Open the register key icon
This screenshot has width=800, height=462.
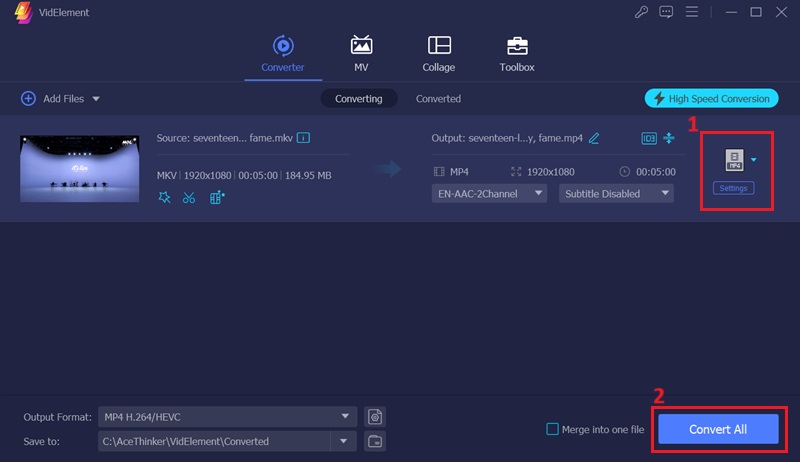(x=641, y=12)
